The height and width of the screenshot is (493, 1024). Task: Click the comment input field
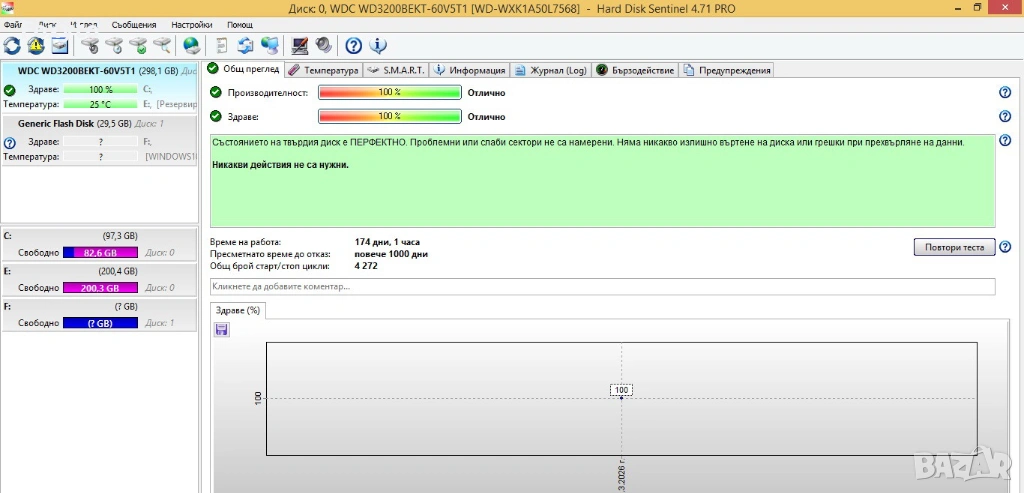click(x=602, y=287)
